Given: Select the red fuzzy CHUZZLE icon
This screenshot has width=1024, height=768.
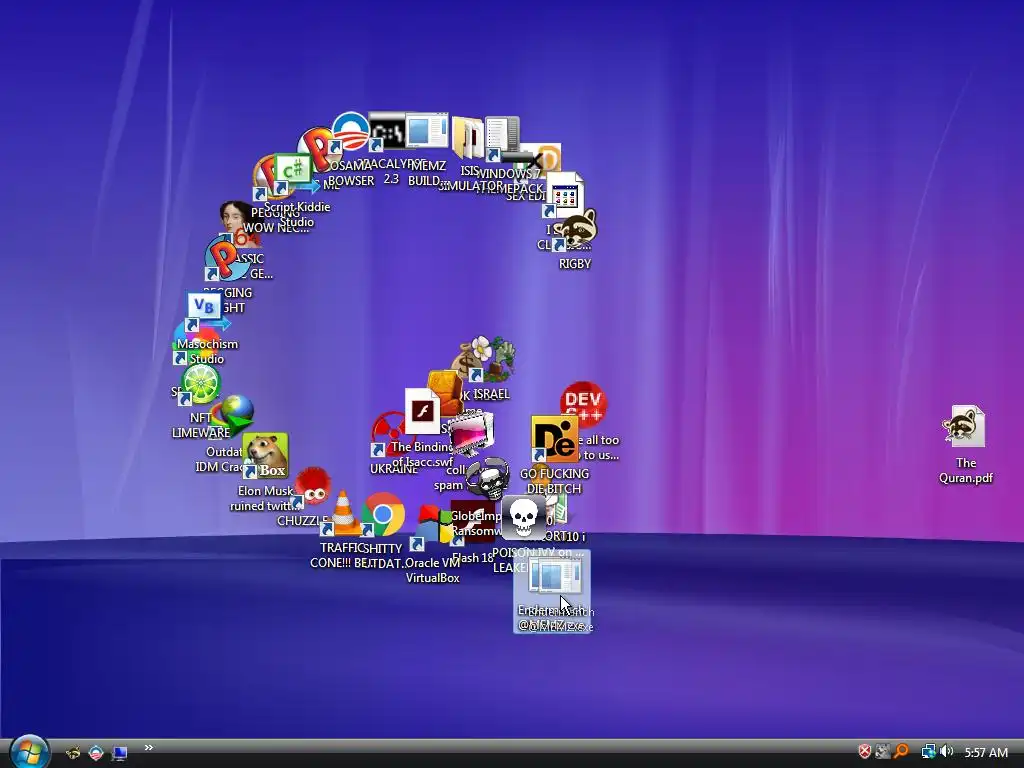Looking at the screenshot, I should point(312,487).
